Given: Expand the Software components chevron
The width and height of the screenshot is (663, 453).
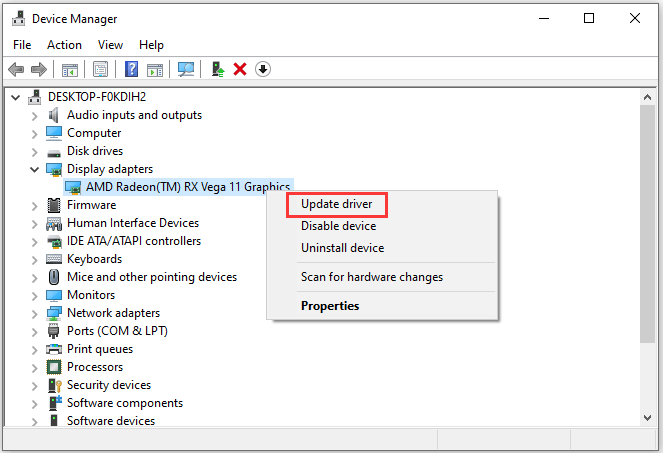Looking at the screenshot, I should 35,404.
